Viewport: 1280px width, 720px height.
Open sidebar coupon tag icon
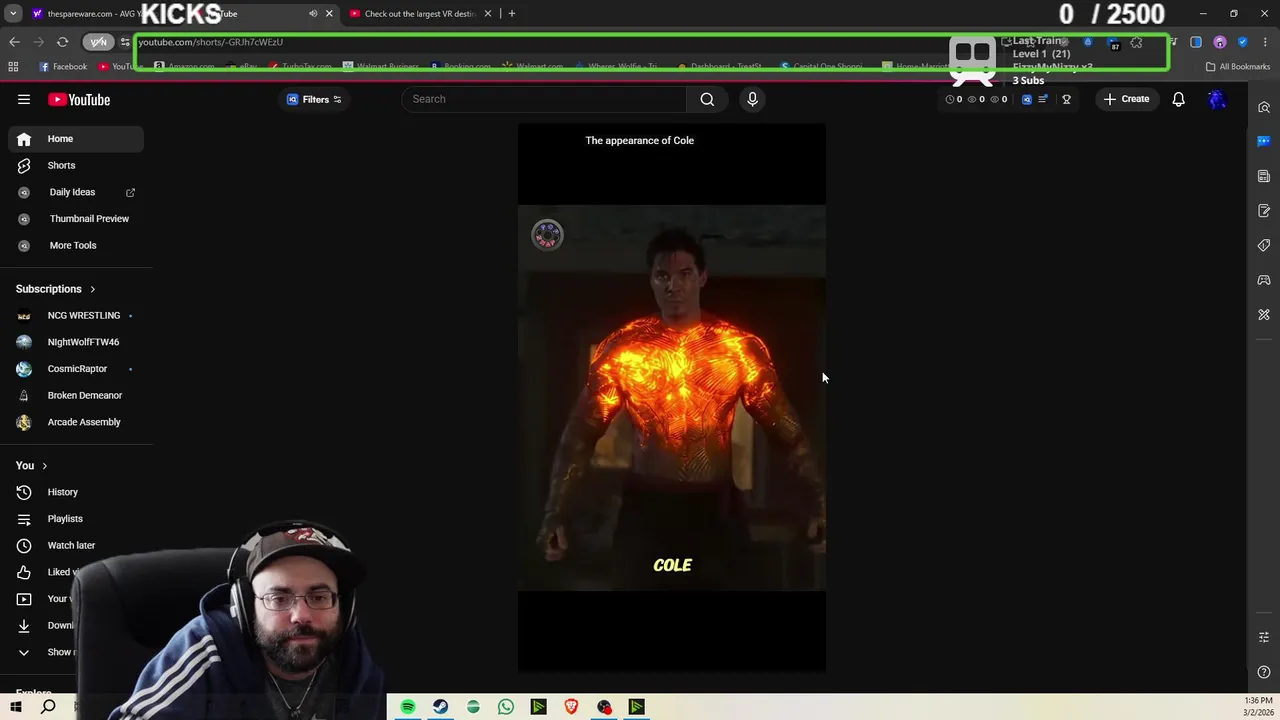point(1264,245)
